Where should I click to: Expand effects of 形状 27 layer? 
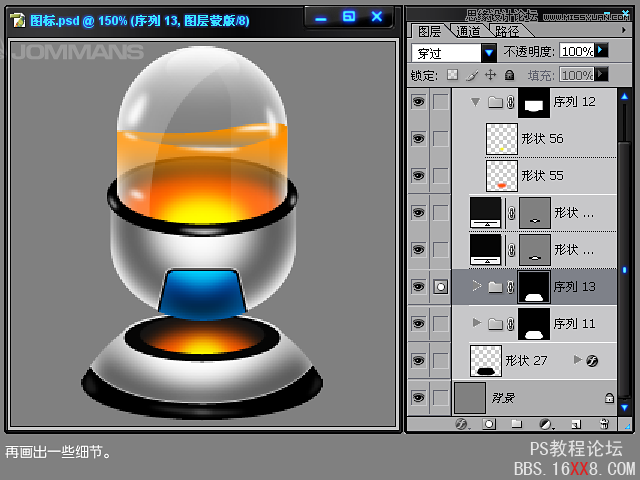(577, 360)
